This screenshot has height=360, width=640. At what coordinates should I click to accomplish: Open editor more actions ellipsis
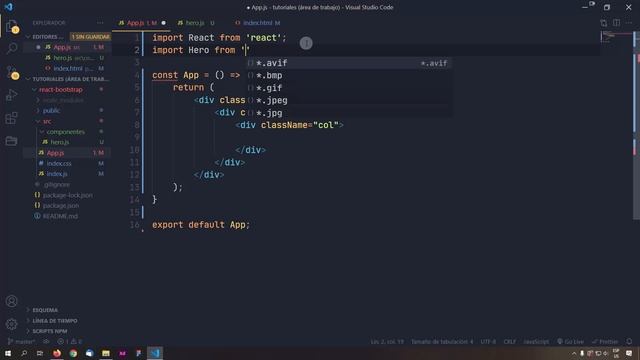coord(629,23)
